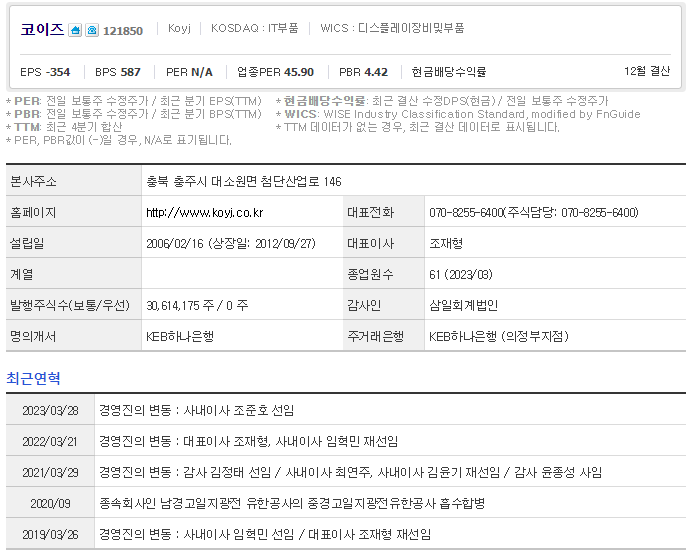Screen dimensions: 687x557
Task: Select the Koyj English name text
Action: 179,28
